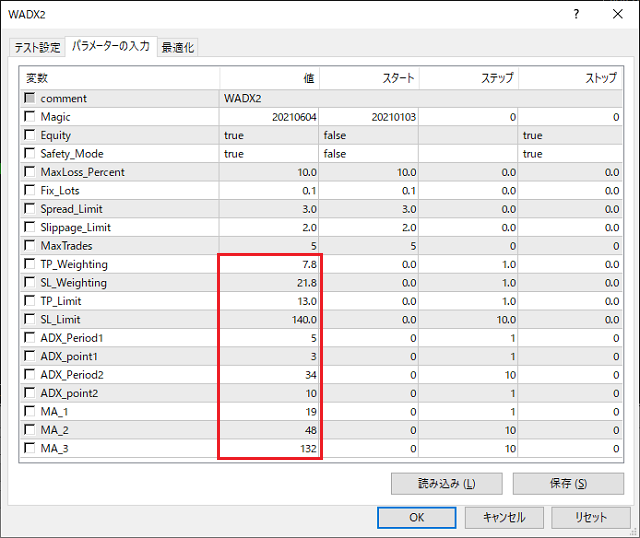Tick the Equity checkbox
Screen dimensions: 640x538
coord(30,135)
